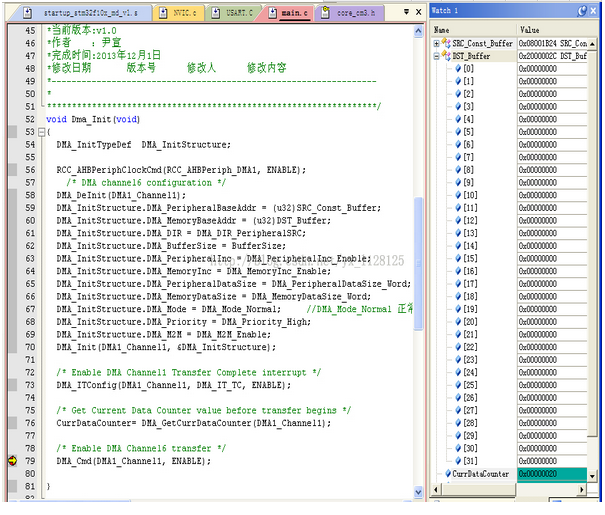The image size is (605, 515).
Task: Click line 73 gutter marker
Action: coord(12,385)
